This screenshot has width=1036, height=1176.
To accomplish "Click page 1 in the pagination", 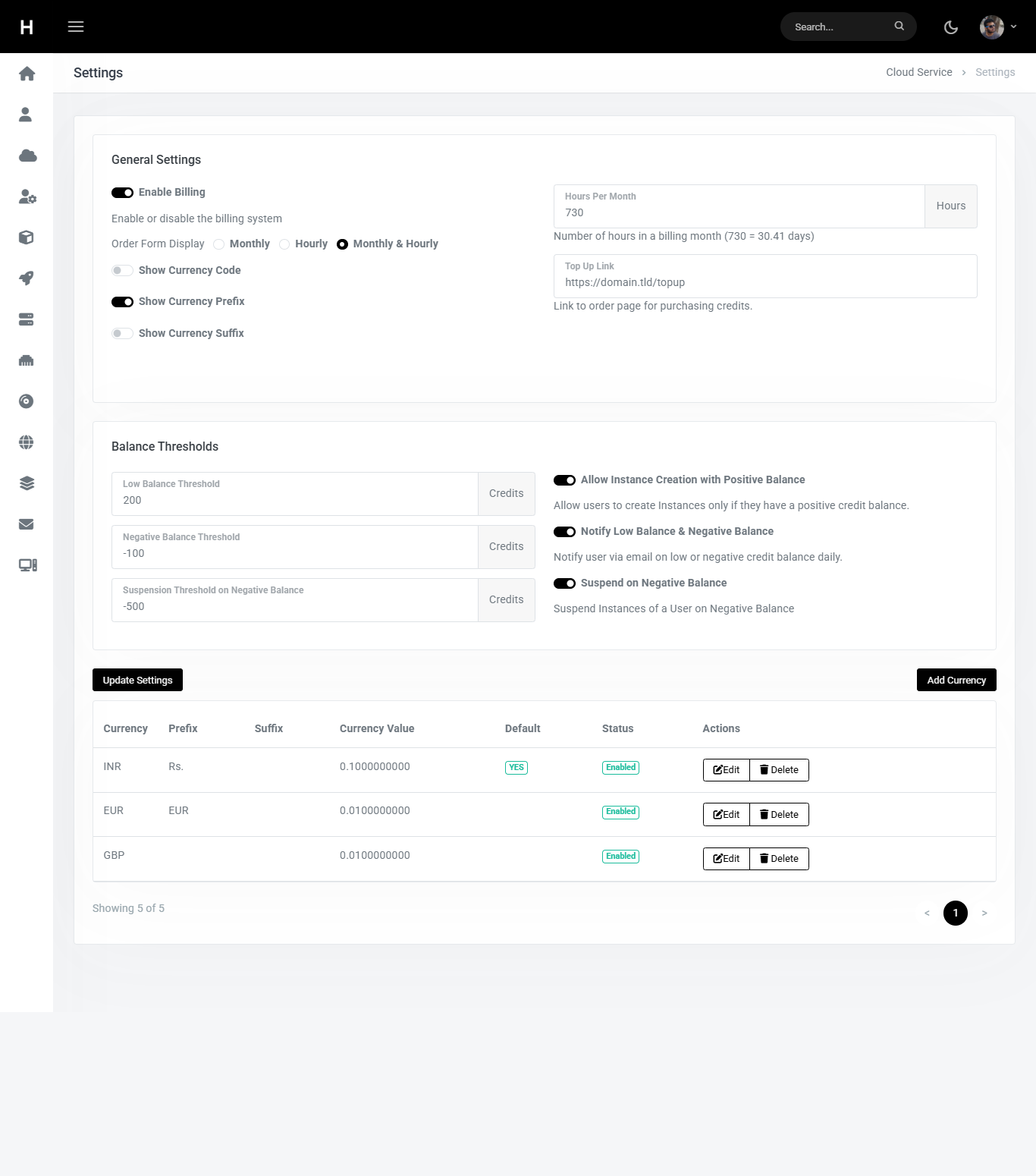I will (x=955, y=913).
